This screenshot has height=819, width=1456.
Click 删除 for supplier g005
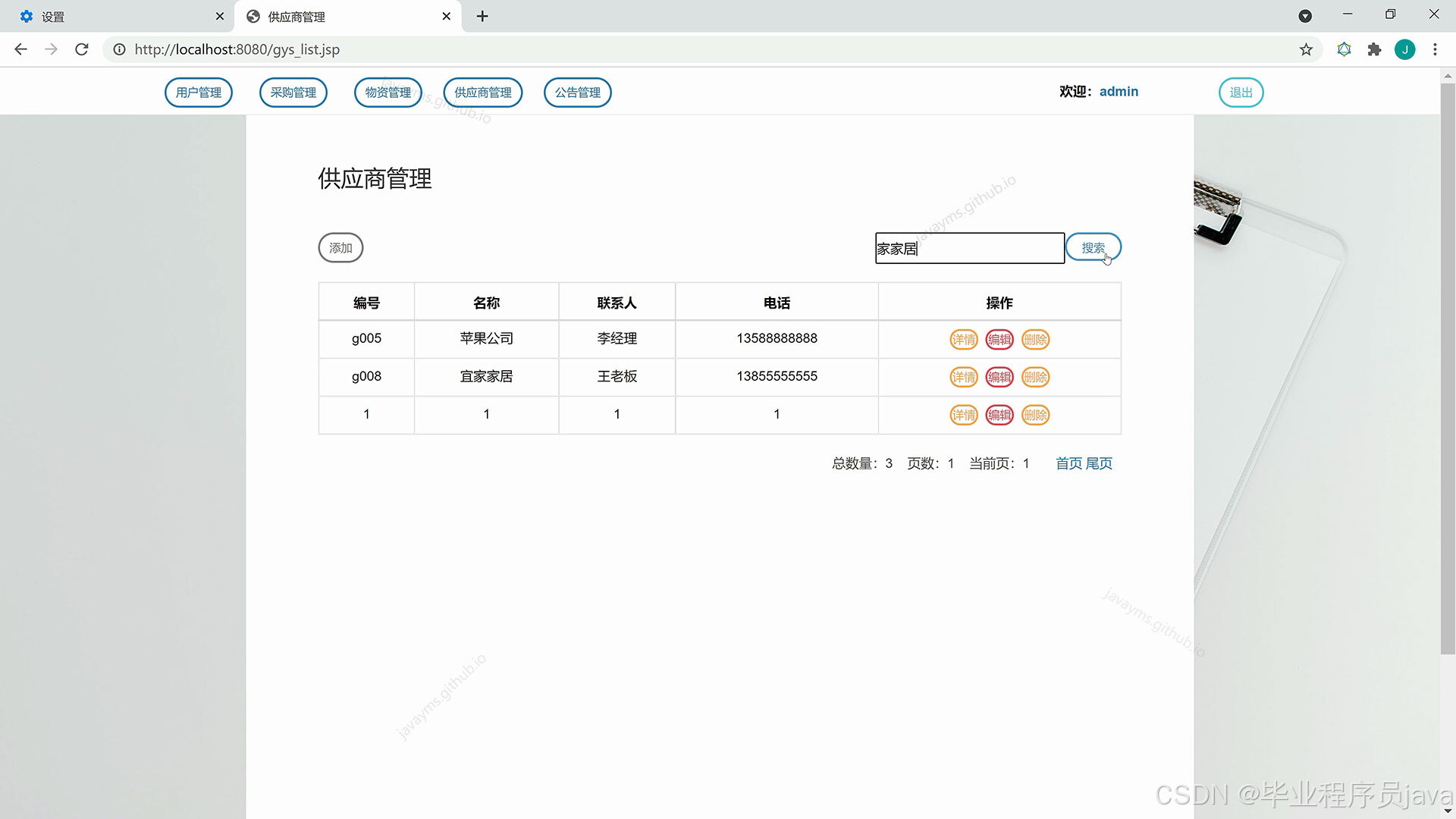pos(1036,340)
